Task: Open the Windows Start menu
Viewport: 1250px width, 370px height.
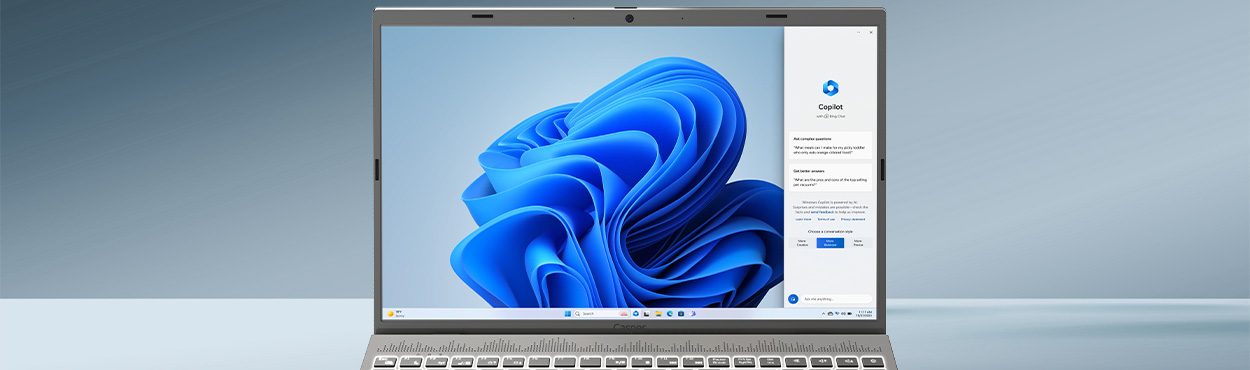Action: pyautogui.click(x=568, y=314)
